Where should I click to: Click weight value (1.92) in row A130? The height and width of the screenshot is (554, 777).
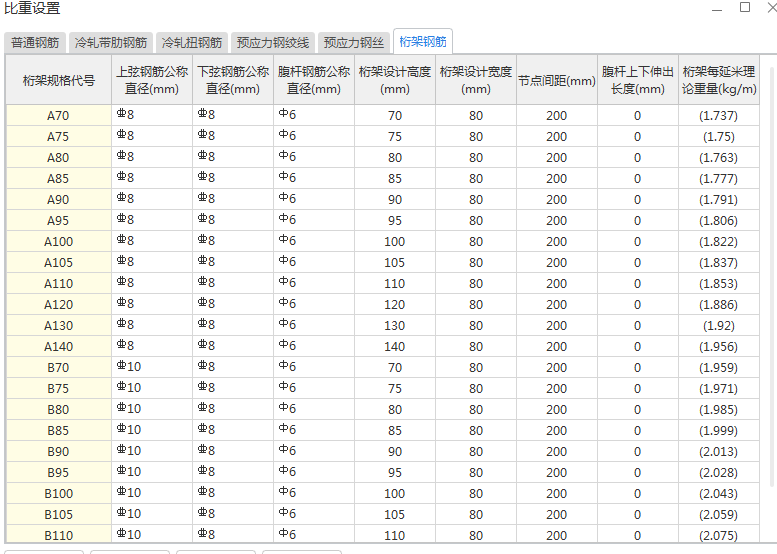click(x=719, y=326)
